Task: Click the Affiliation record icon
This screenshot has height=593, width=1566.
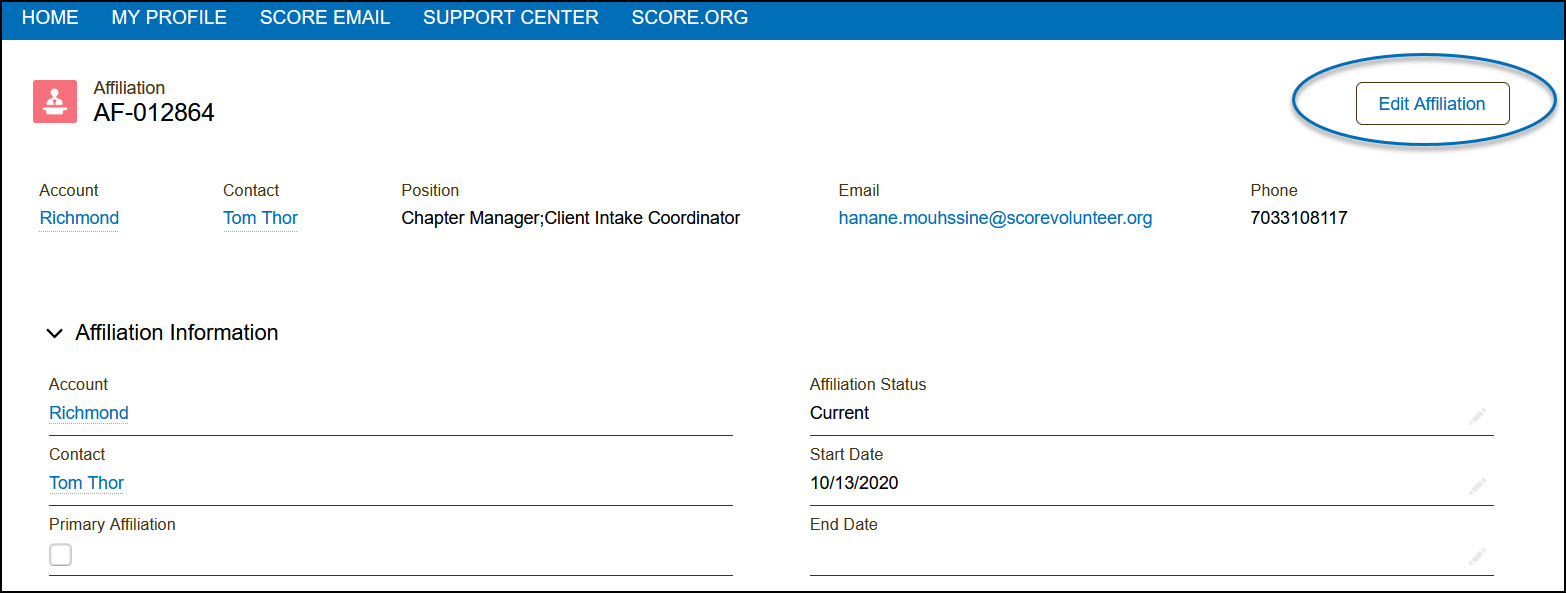Action: (55, 102)
